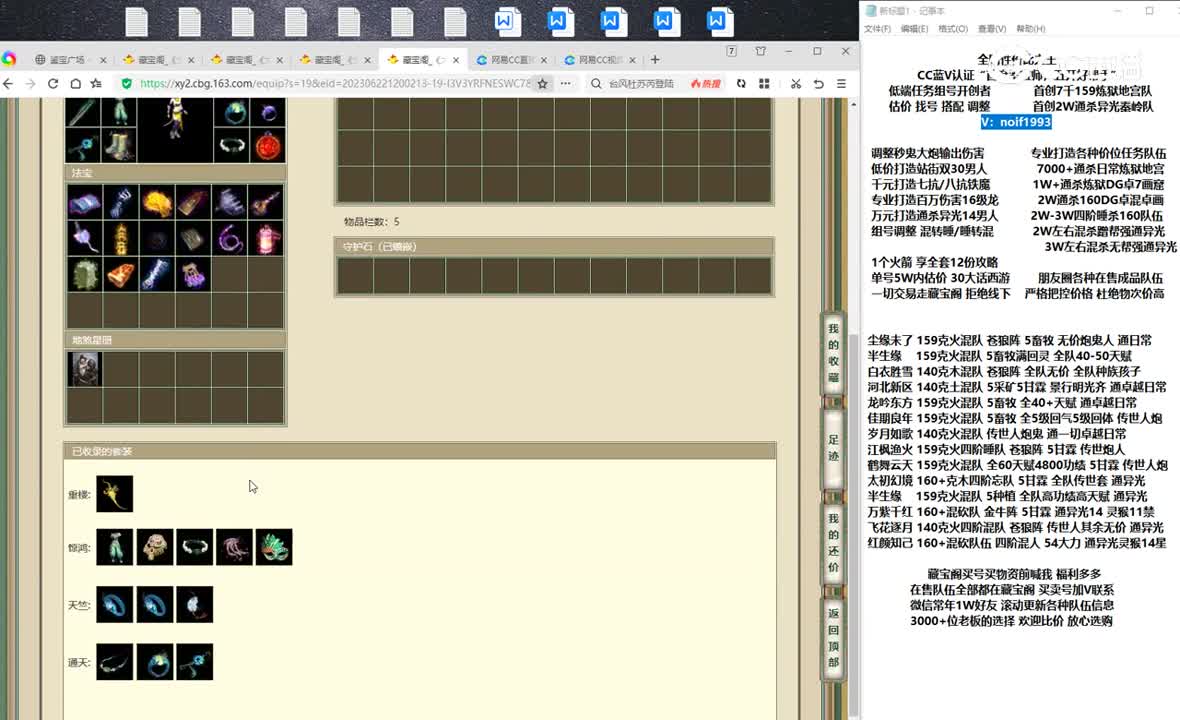Open 我的收藏 side button
1180x720 pixels.
(x=833, y=353)
